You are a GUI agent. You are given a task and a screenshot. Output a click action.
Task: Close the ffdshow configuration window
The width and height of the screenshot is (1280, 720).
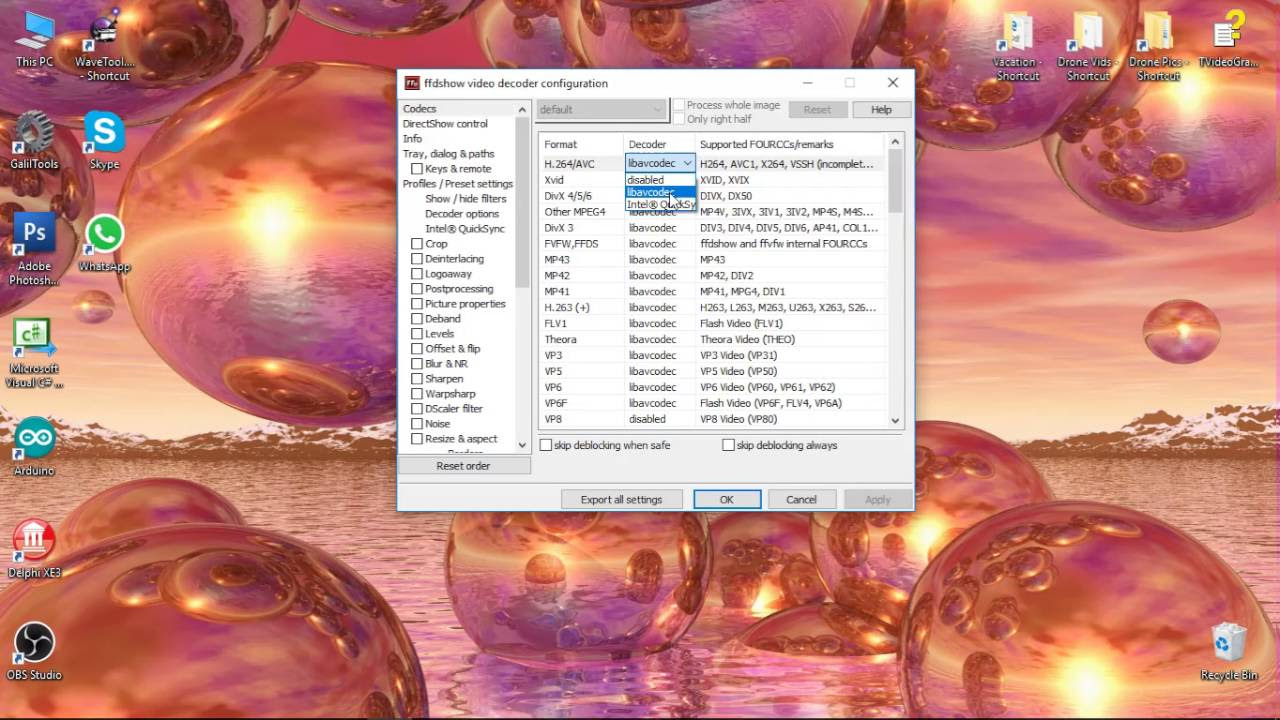point(892,83)
